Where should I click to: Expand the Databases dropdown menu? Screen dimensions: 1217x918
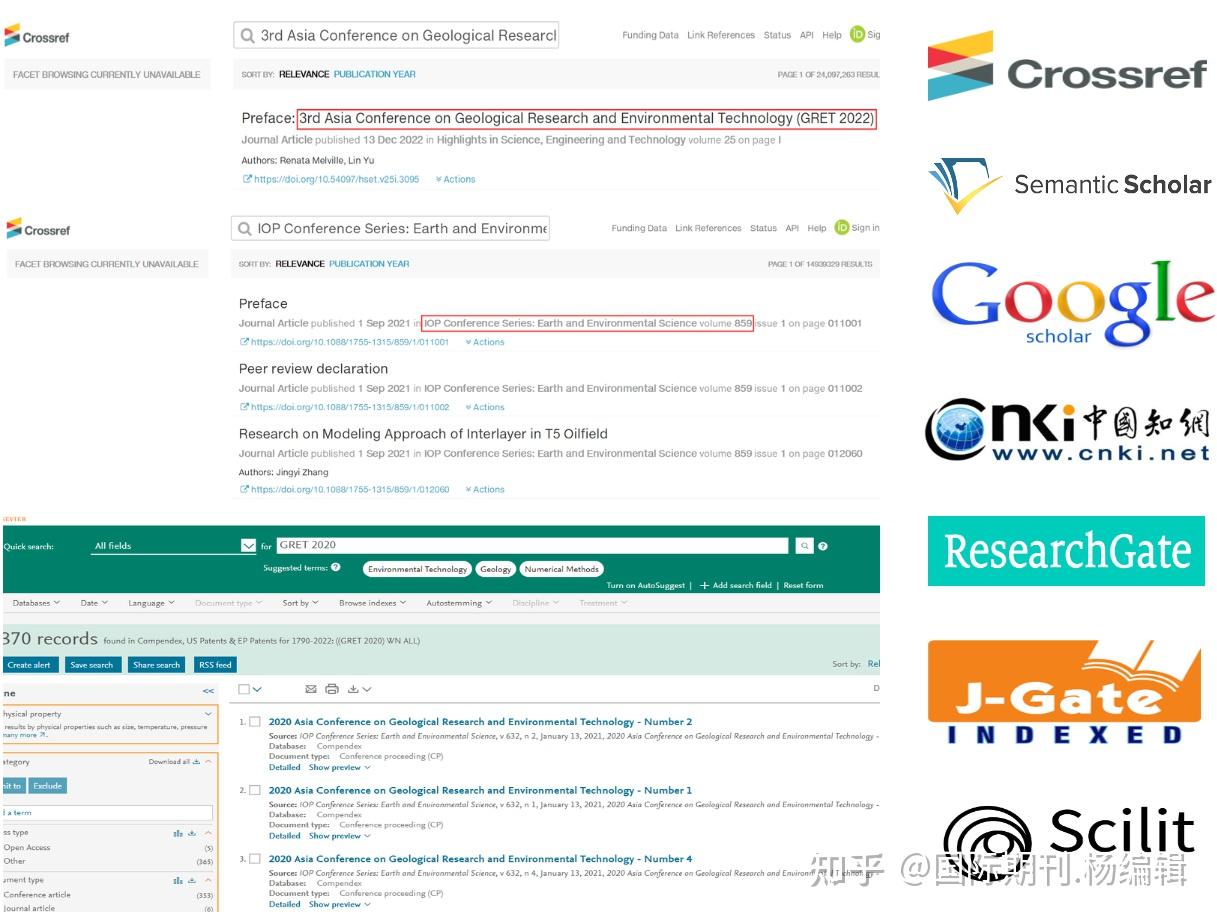click(x=37, y=603)
